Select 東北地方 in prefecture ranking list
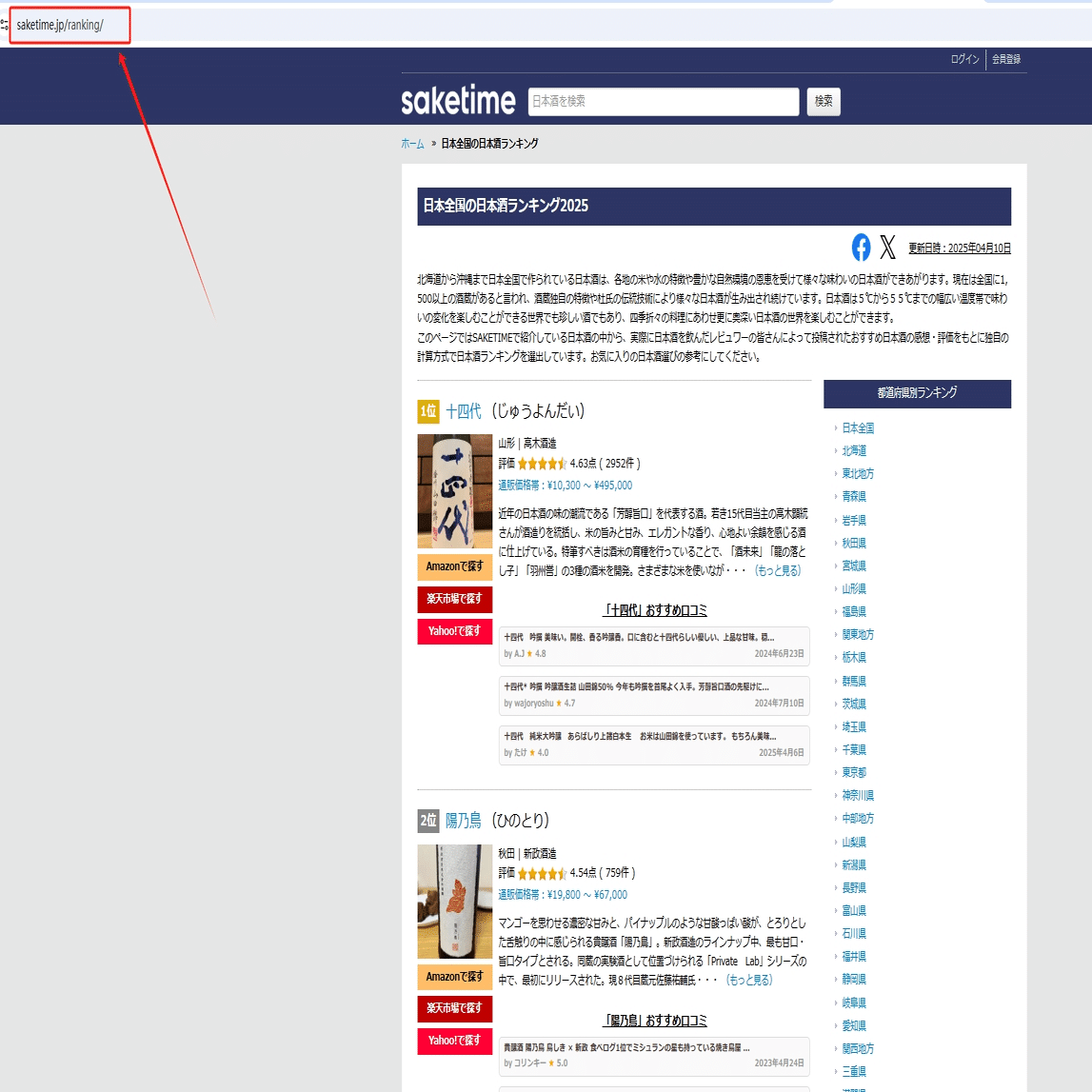 [x=858, y=474]
